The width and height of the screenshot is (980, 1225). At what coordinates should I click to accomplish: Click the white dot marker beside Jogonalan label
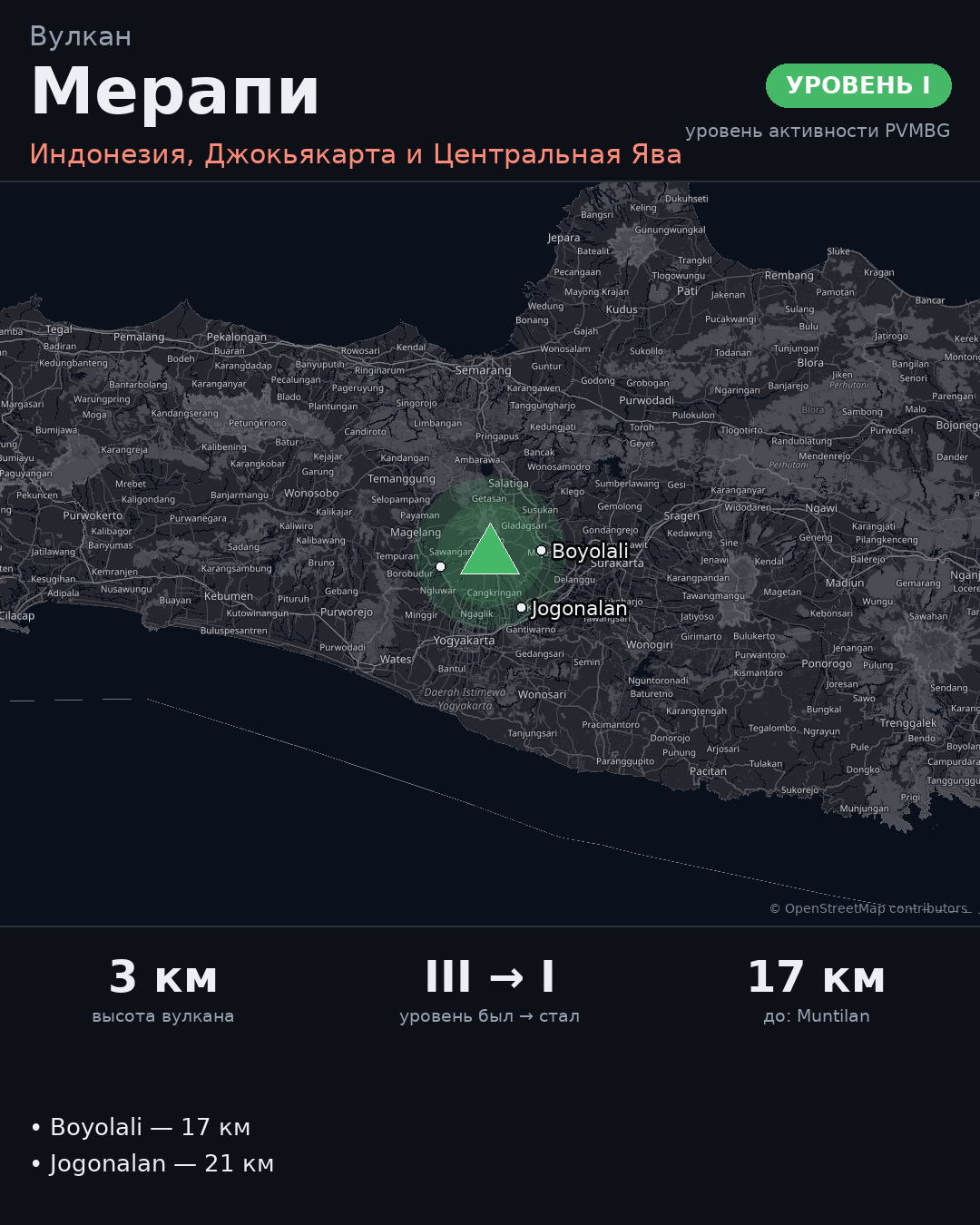tap(521, 607)
